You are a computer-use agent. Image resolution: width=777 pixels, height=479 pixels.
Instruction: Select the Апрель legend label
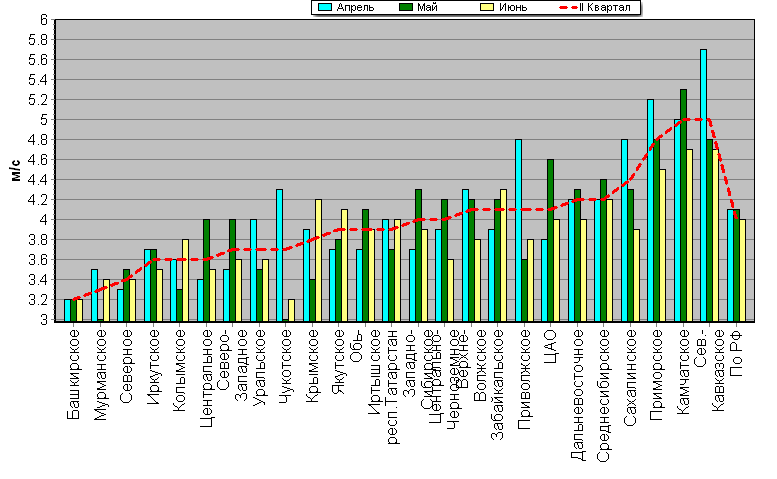coord(355,7)
